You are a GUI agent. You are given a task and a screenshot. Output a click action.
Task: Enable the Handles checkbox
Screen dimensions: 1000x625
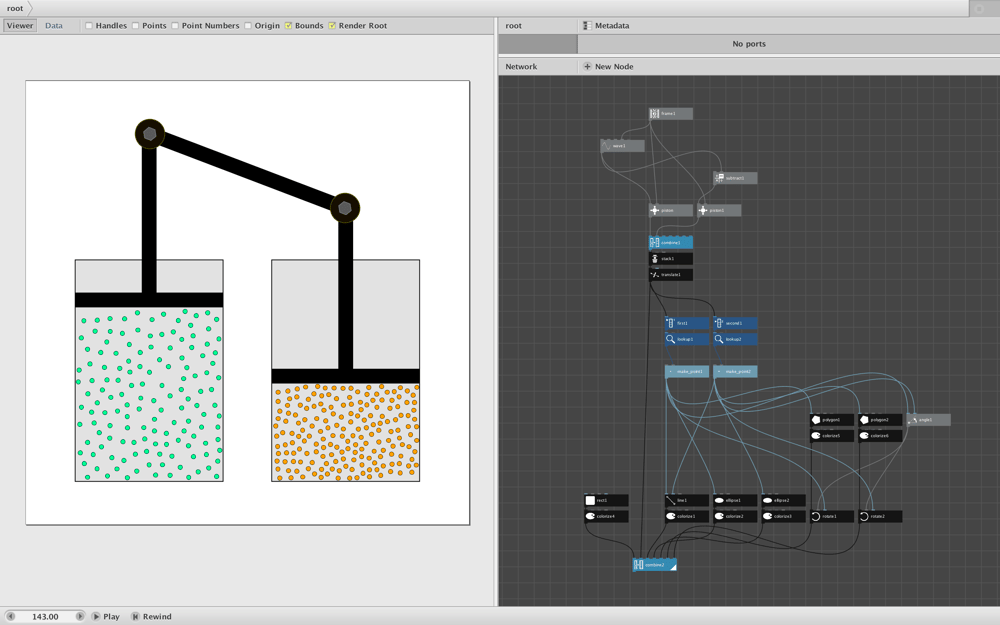tap(89, 26)
